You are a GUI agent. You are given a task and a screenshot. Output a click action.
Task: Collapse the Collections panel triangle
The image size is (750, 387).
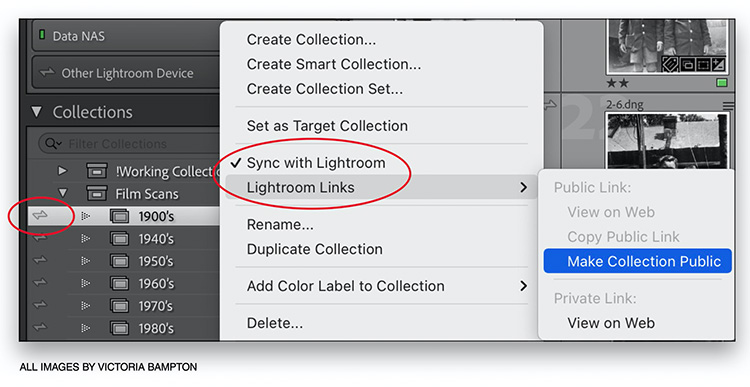[36, 112]
